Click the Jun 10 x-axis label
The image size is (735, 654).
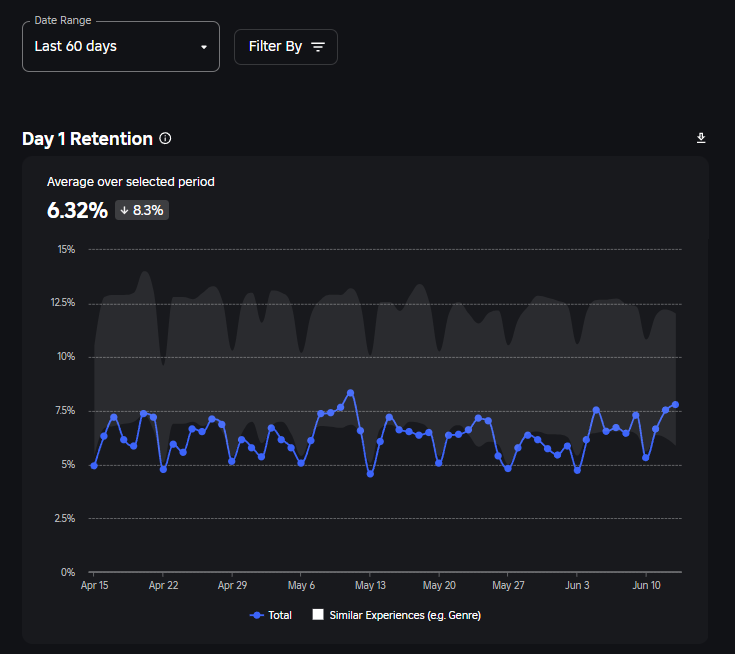(646, 585)
